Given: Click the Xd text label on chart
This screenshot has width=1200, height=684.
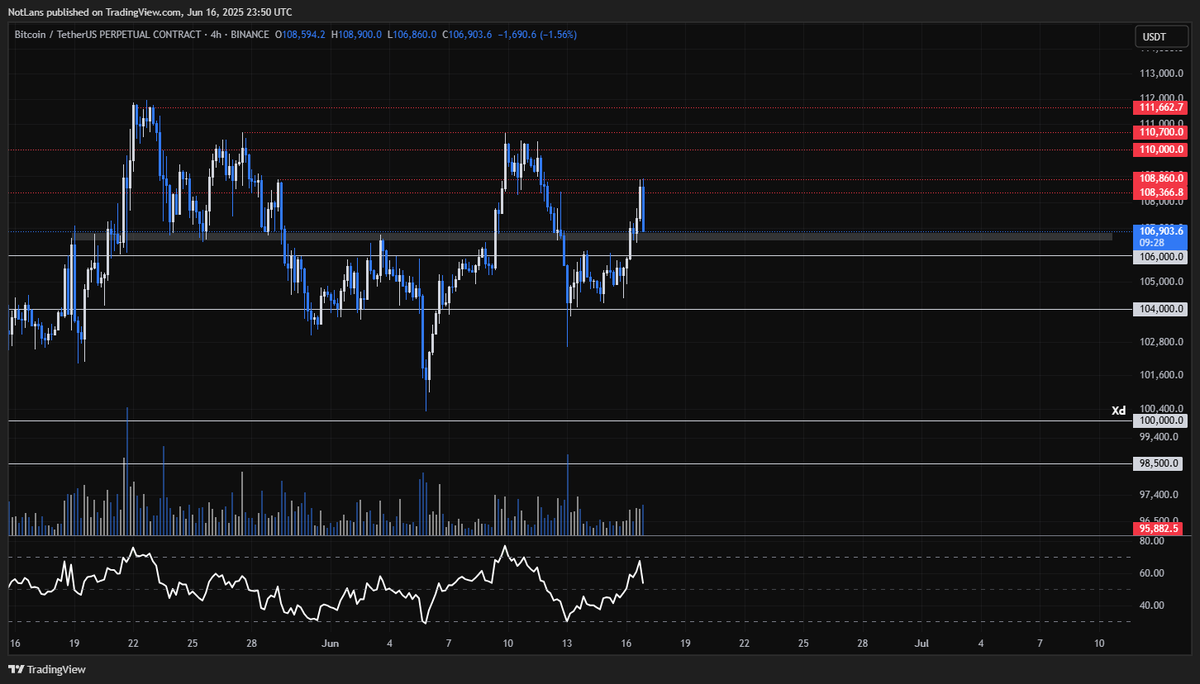Looking at the screenshot, I should (1119, 411).
